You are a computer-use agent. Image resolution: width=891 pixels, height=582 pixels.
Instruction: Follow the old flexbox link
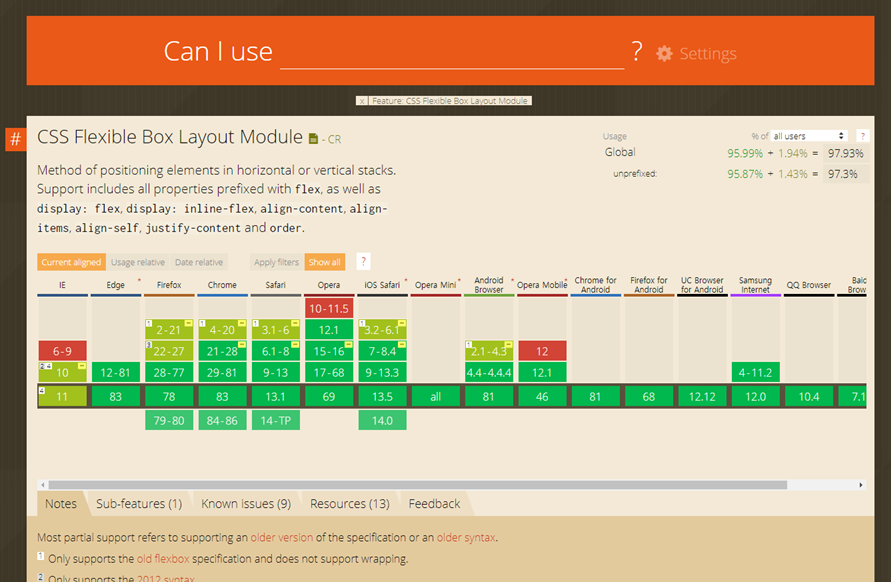pos(163,559)
